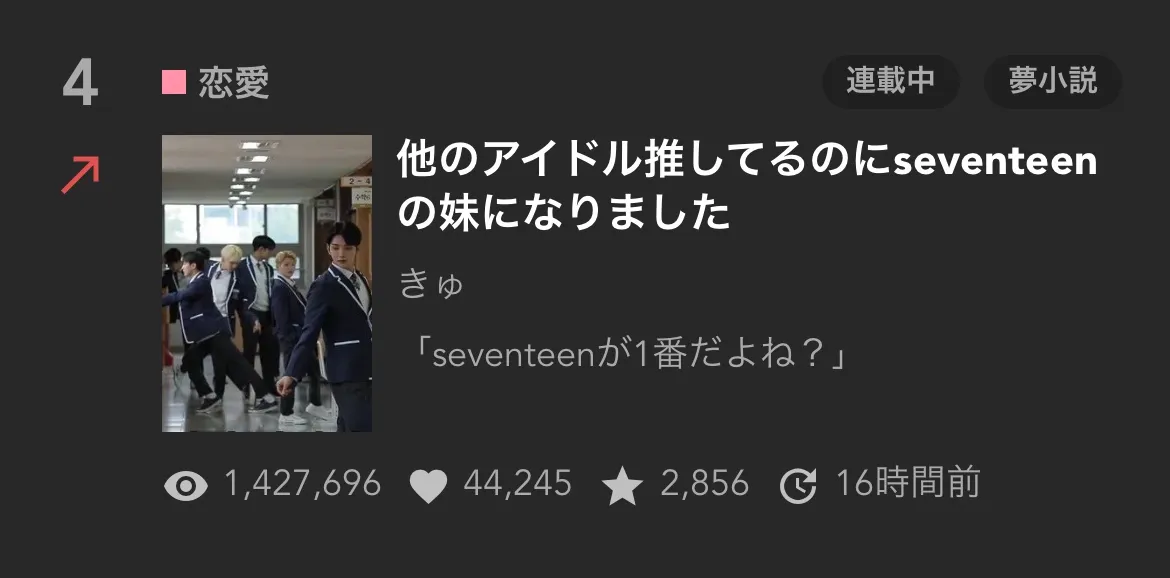This screenshot has height=578, width=1170.
Task: Tap the heart likes icon
Action: pos(428,486)
